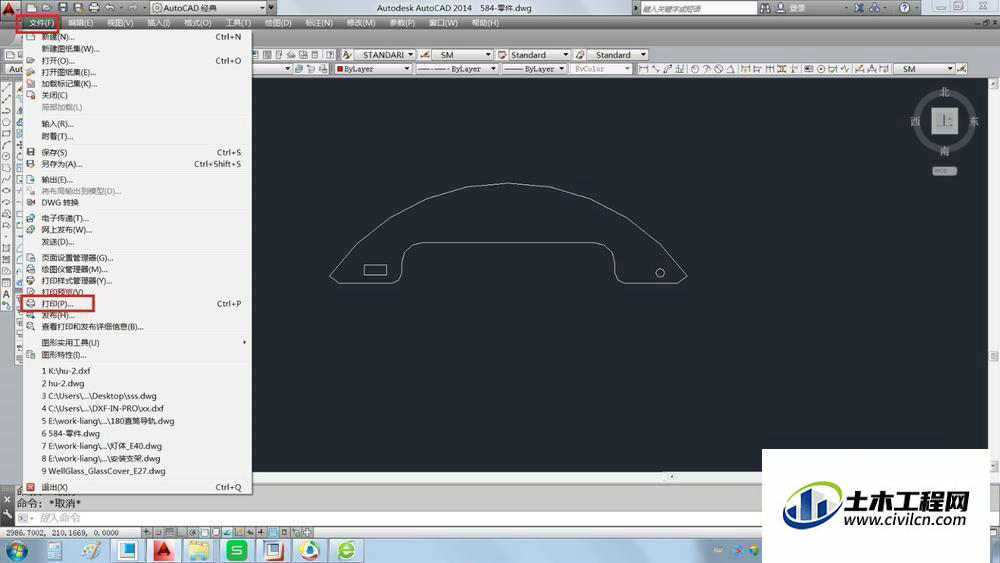Viewport: 1000px width, 563px height.
Task: Click the 登录 sign-in button
Action: point(797,8)
